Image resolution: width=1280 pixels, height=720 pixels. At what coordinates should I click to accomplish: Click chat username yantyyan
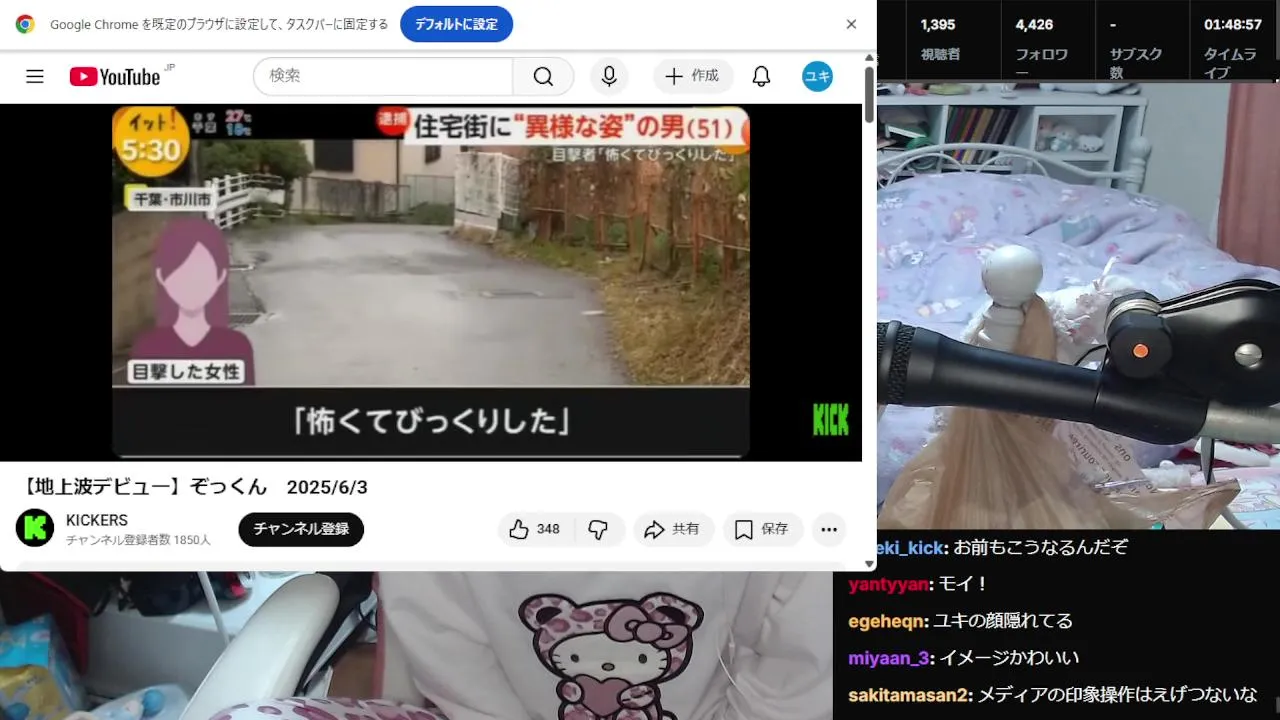(888, 584)
